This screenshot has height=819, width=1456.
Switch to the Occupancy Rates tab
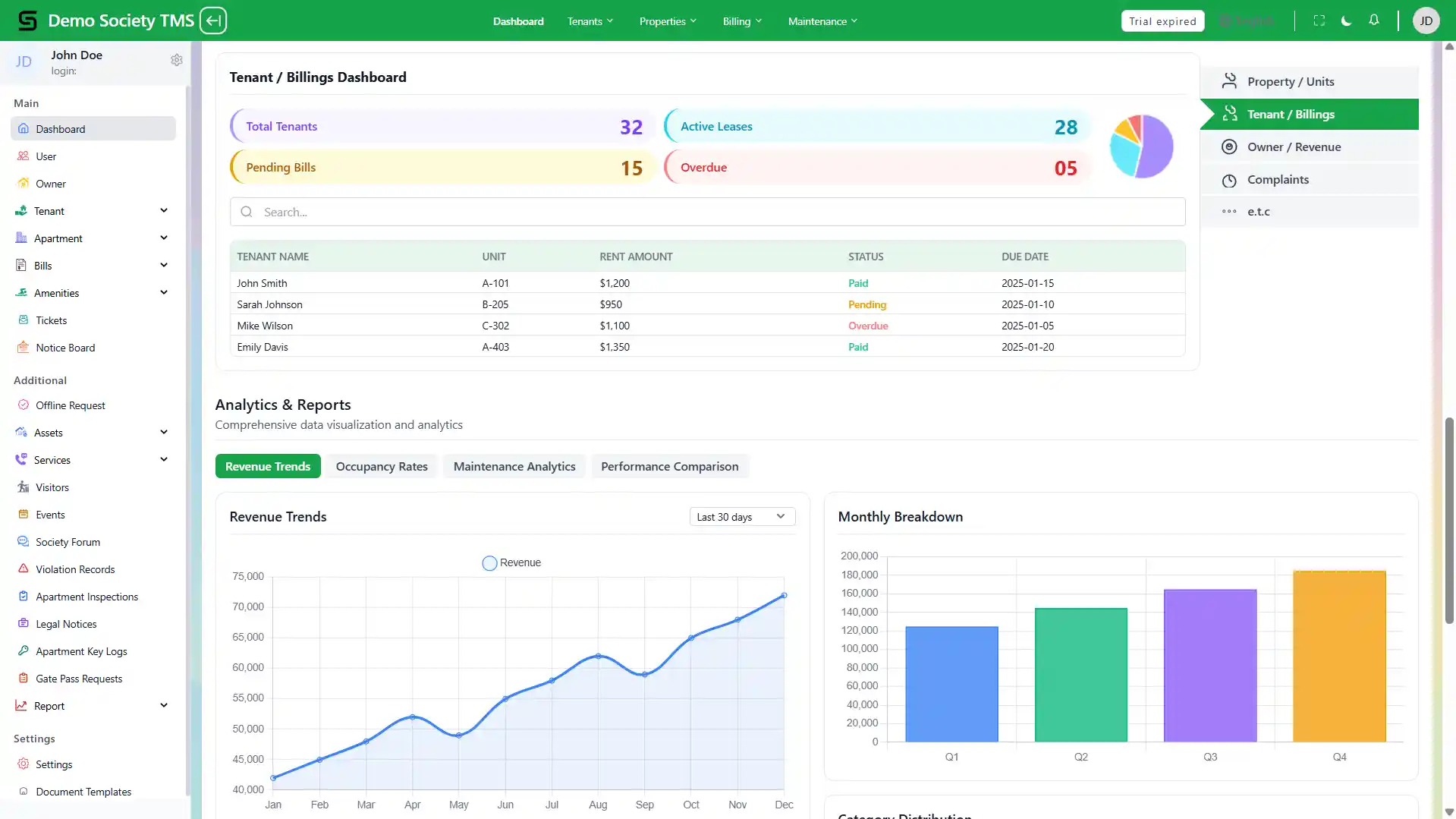tap(382, 466)
